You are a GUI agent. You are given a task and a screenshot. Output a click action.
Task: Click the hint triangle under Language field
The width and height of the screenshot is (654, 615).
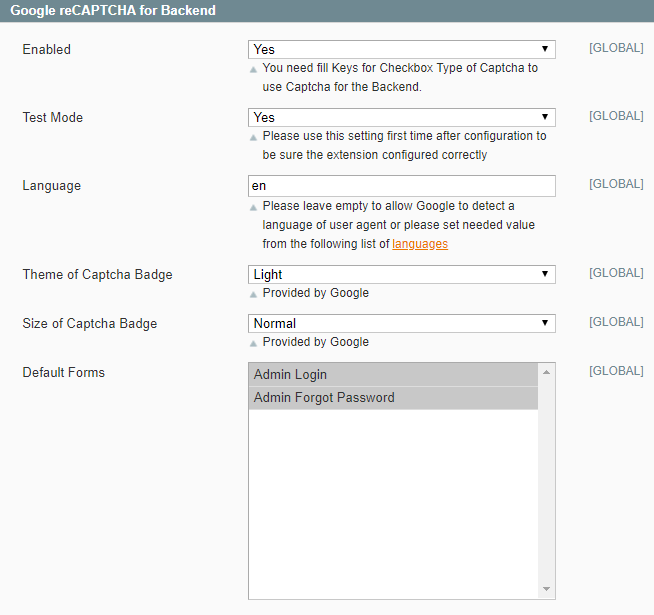pos(254,207)
